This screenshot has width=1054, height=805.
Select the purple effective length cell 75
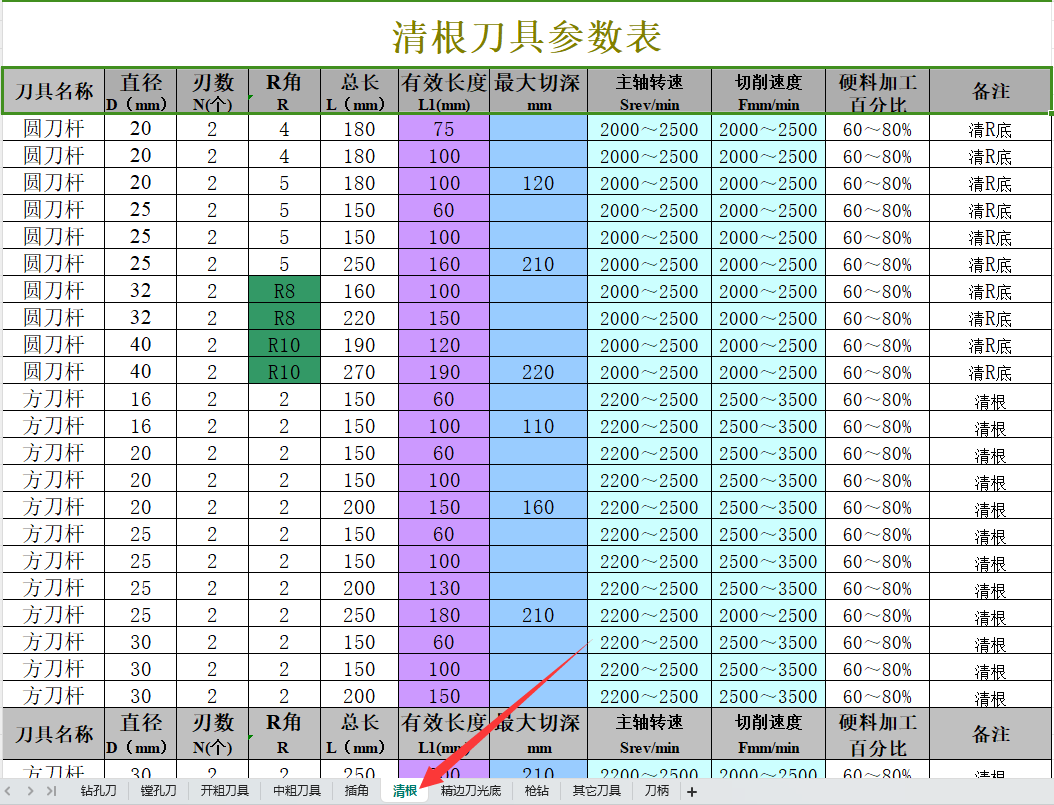coord(444,128)
